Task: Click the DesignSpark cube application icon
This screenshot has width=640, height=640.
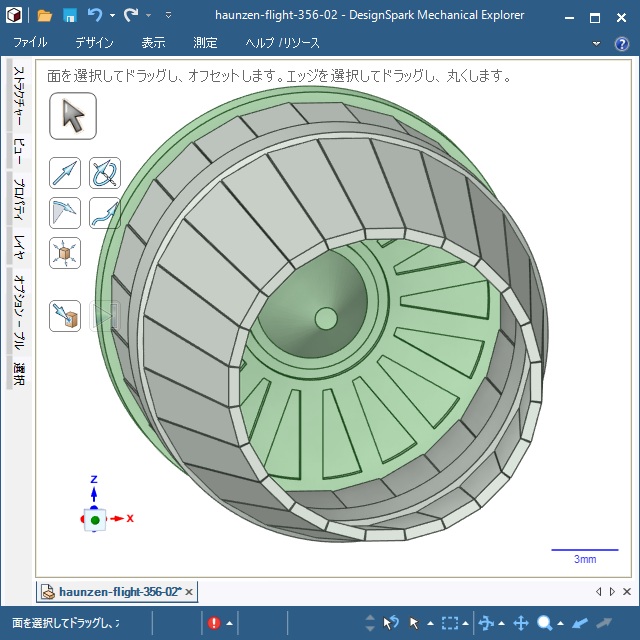Action: 14,16
